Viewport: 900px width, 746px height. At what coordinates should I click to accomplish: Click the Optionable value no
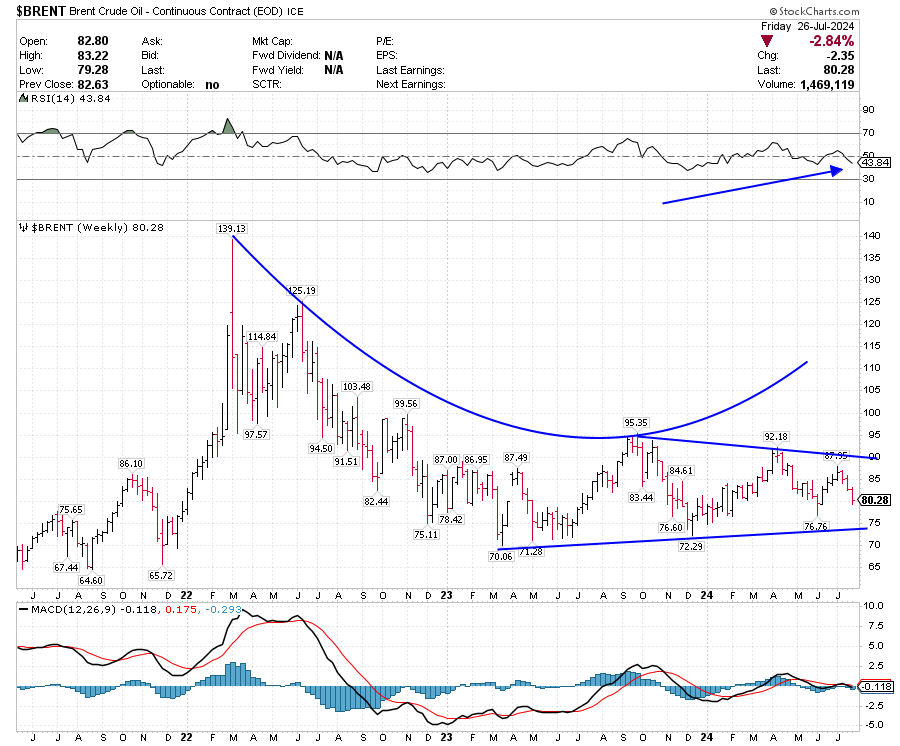212,84
